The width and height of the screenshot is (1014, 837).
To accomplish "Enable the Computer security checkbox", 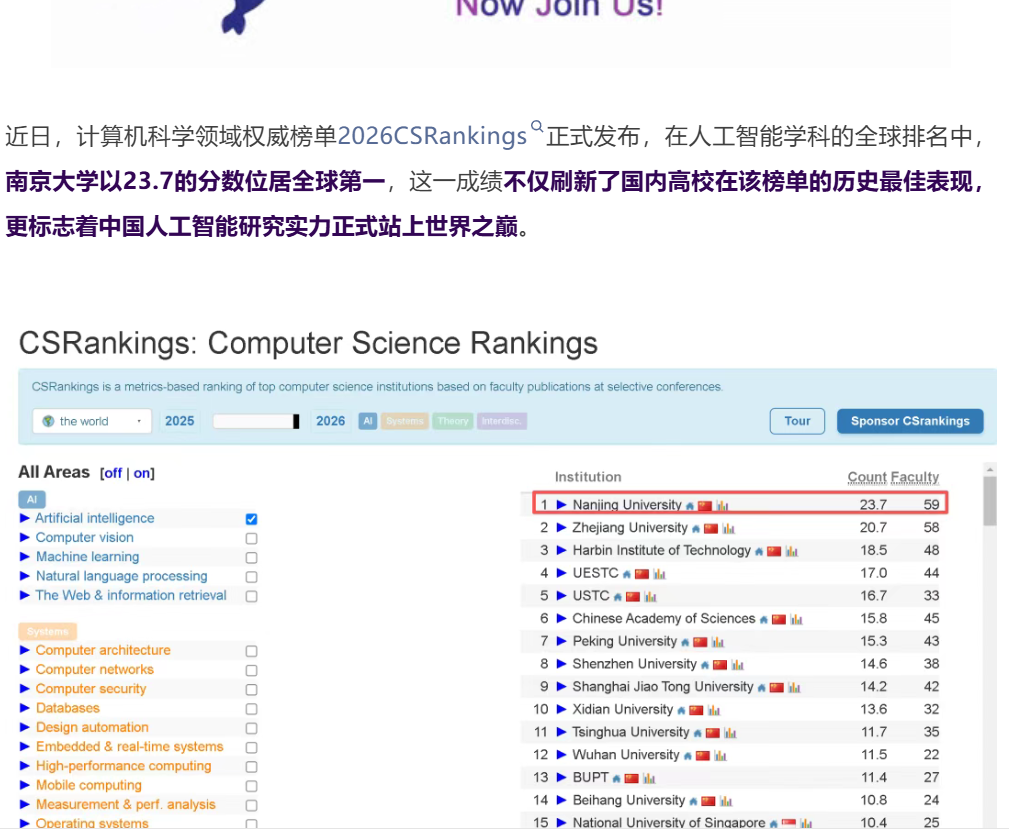I will pyautogui.click(x=252, y=690).
